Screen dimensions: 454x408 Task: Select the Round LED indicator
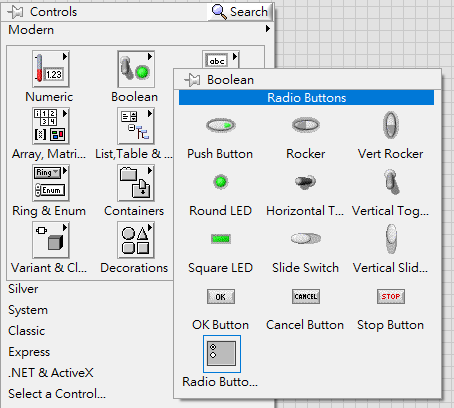pos(221,182)
